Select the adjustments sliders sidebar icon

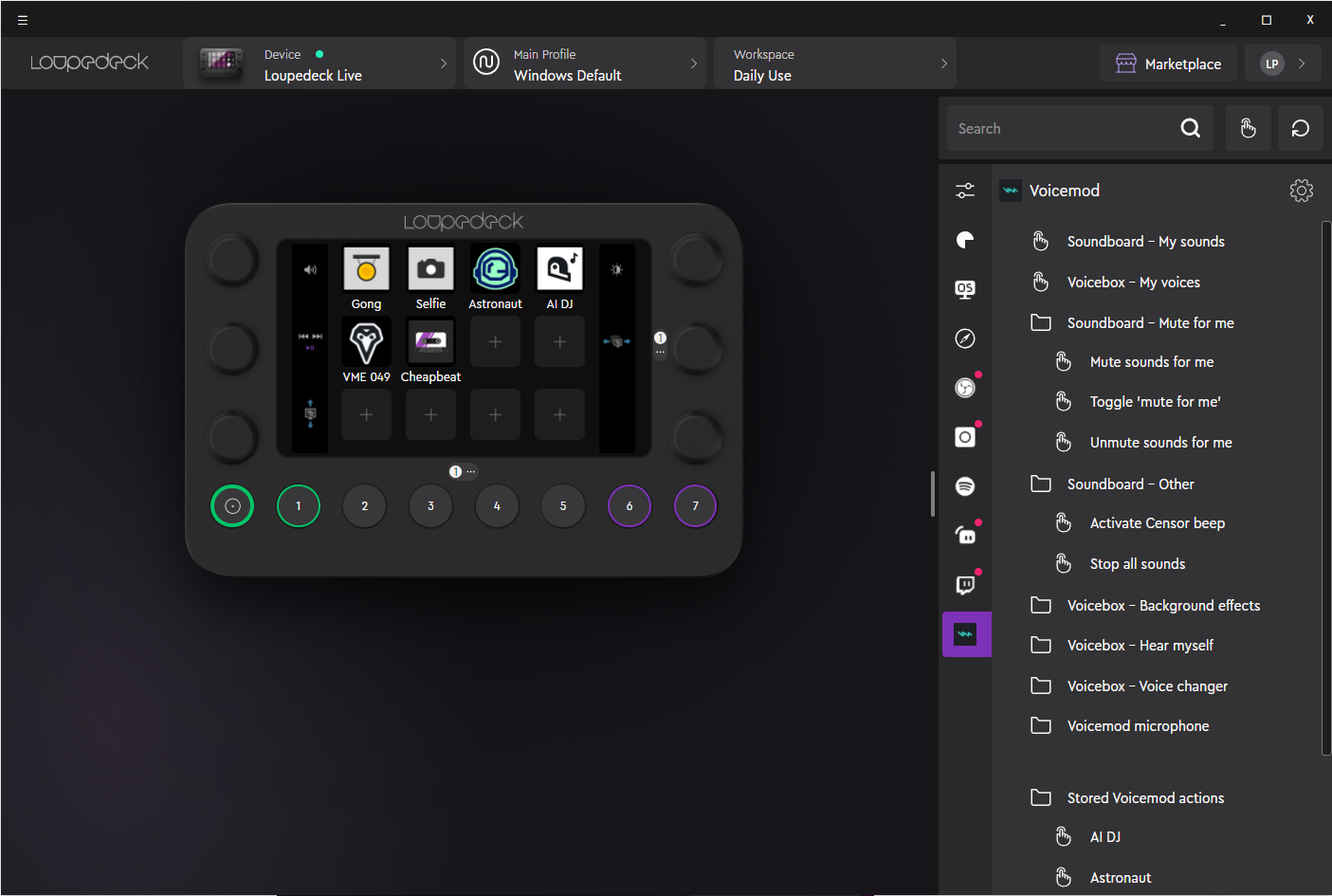965,191
